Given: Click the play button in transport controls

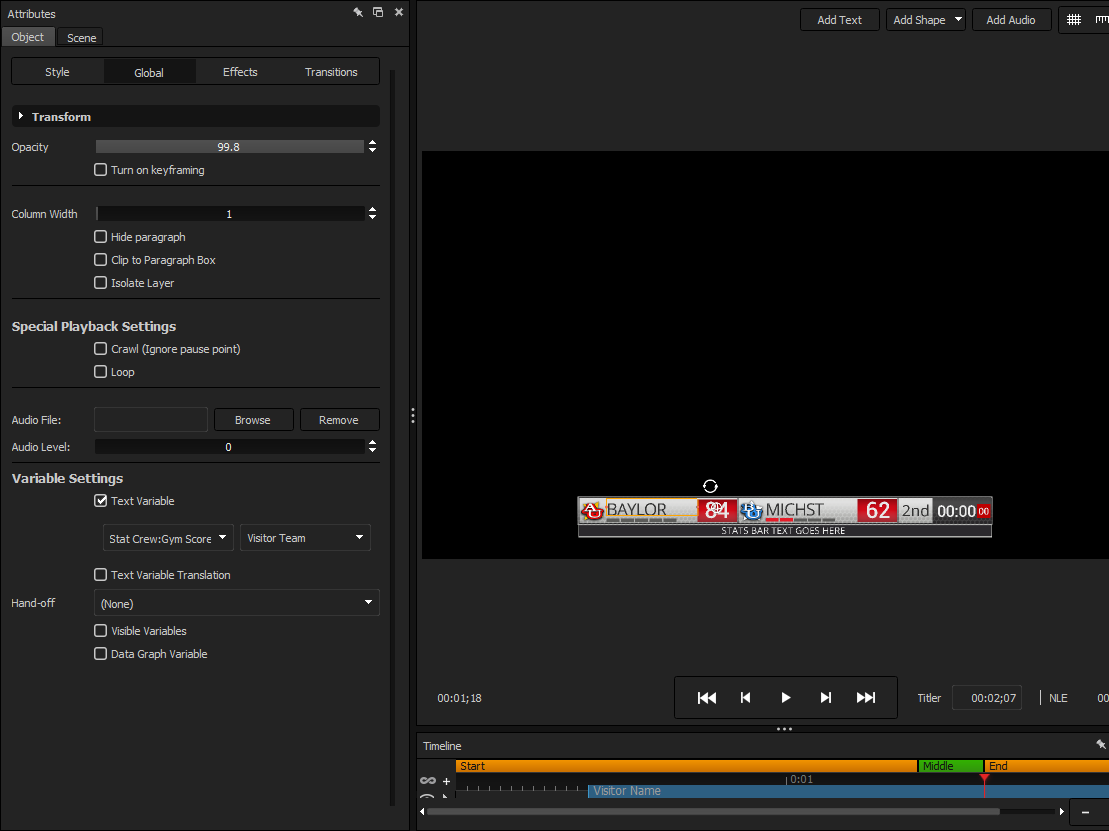Looking at the screenshot, I should [x=786, y=698].
